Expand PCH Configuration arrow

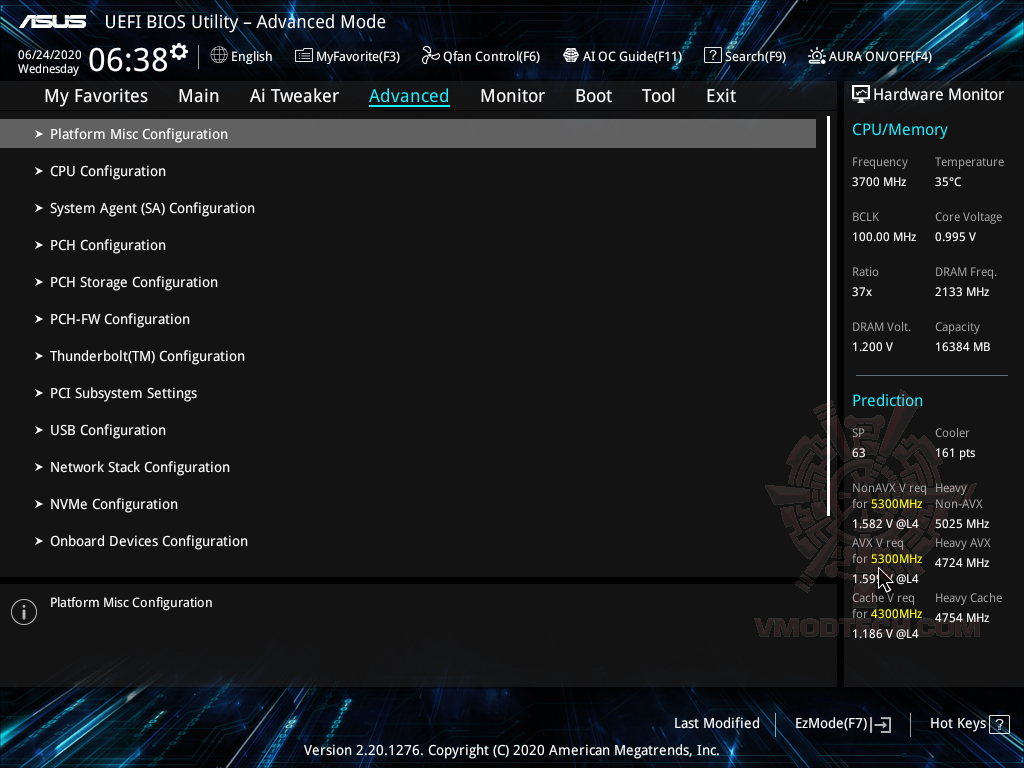tap(39, 245)
